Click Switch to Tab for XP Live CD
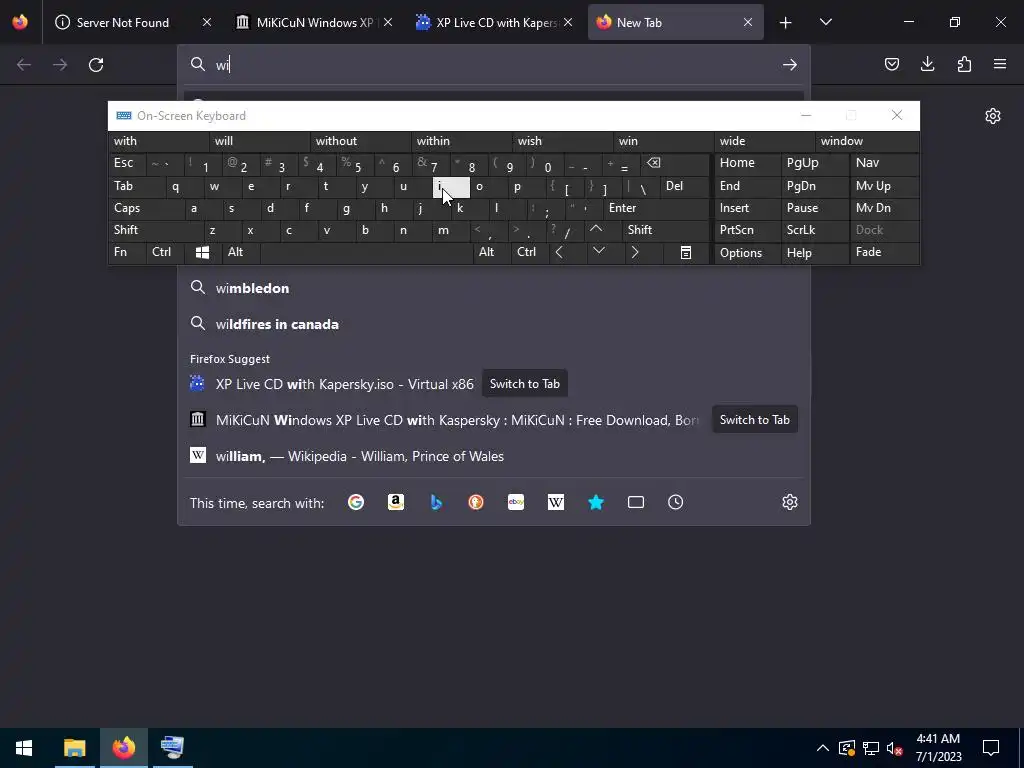The width and height of the screenshot is (1024, 768). (524, 384)
